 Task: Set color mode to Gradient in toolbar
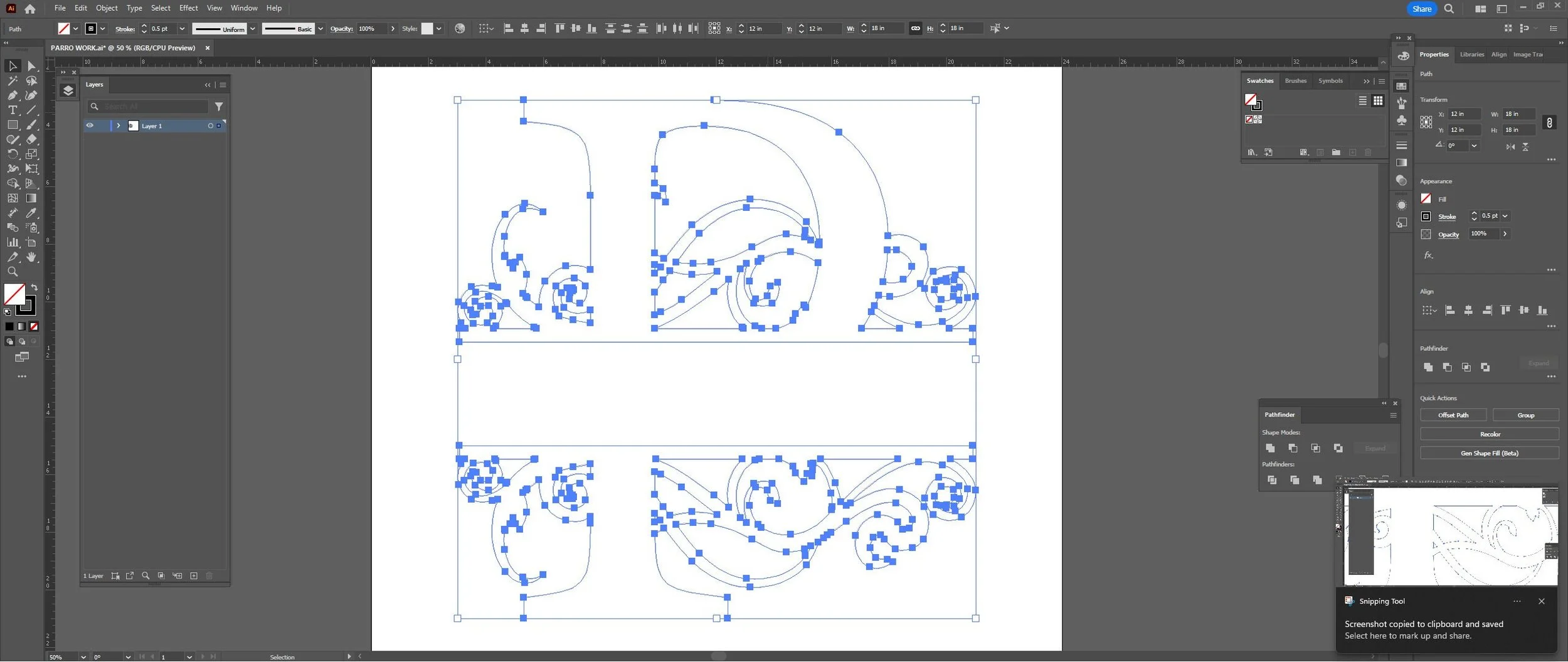22,326
